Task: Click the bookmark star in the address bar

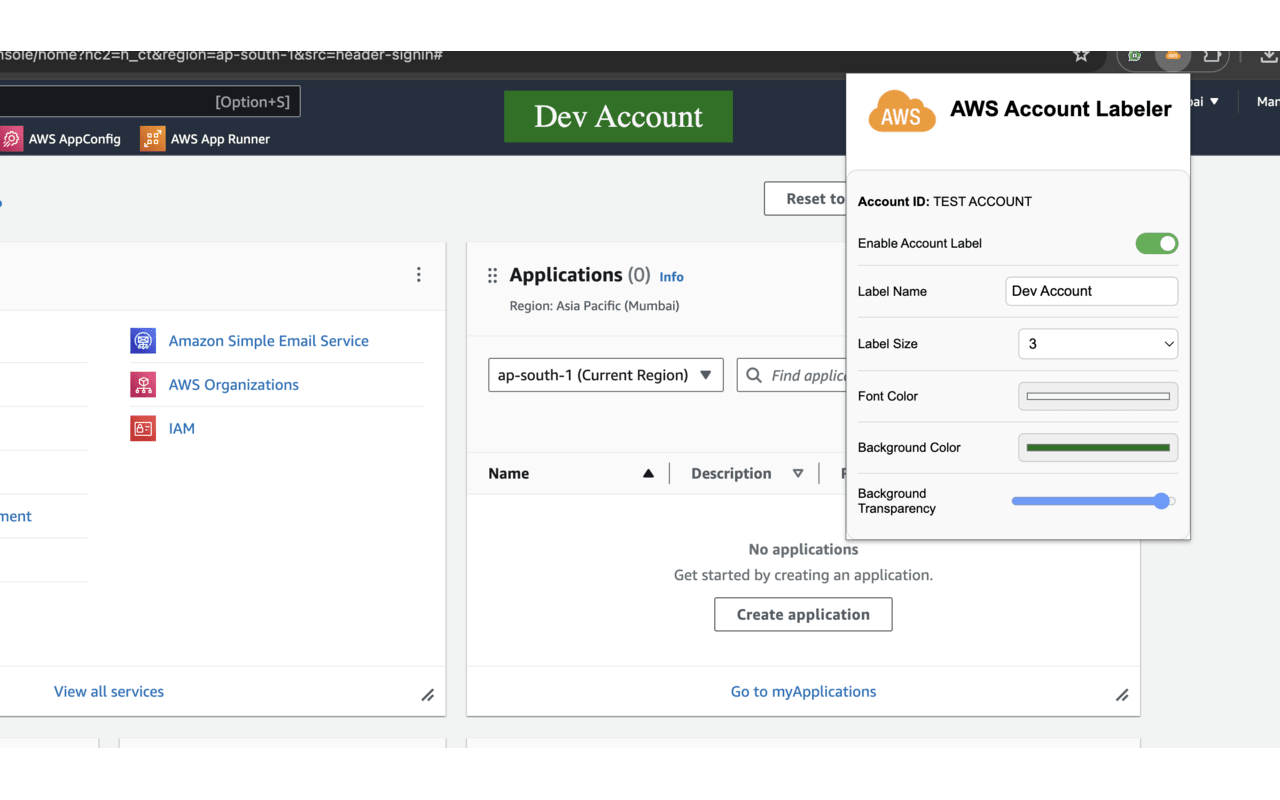Action: coord(1081,57)
